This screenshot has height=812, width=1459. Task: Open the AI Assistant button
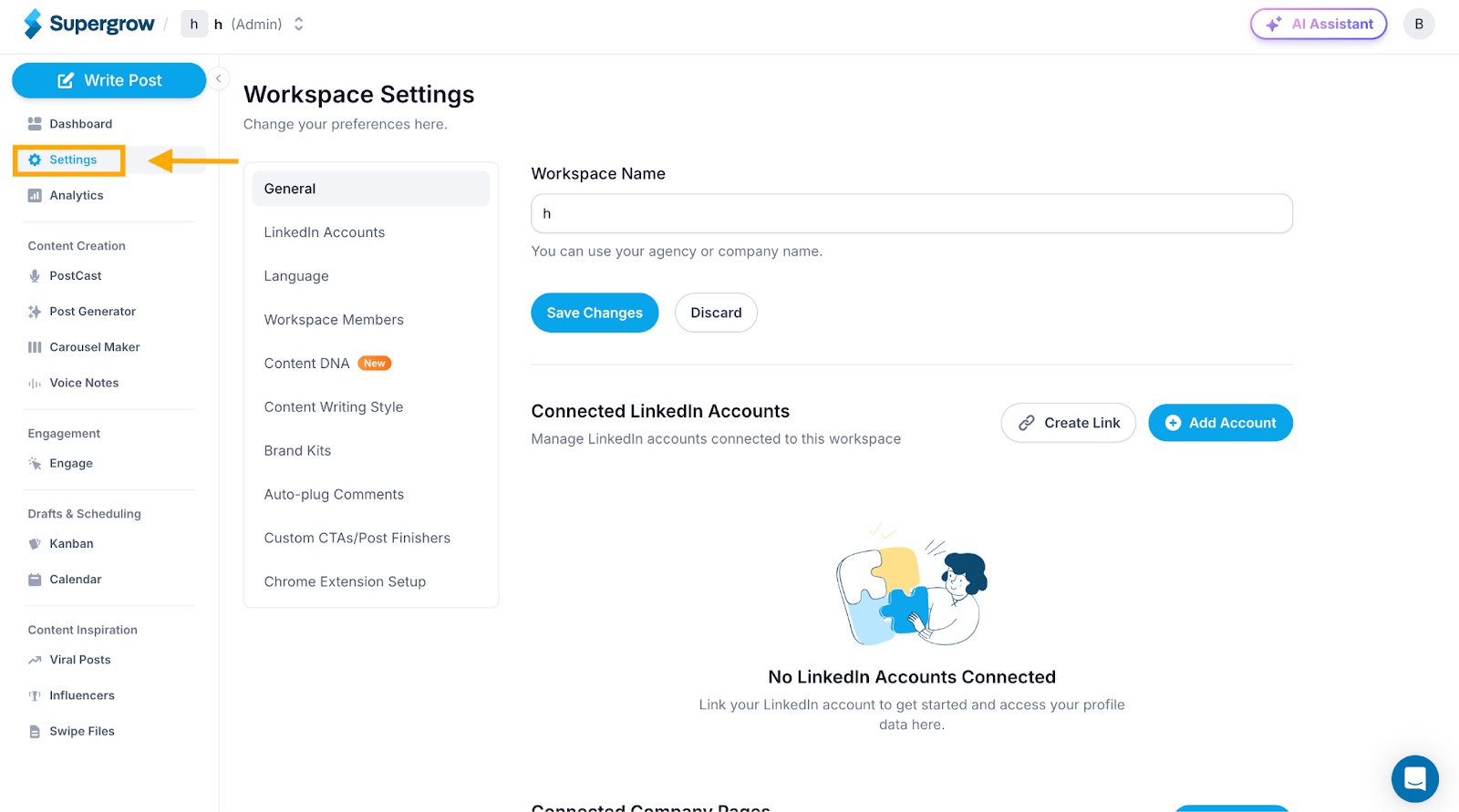1319,24
